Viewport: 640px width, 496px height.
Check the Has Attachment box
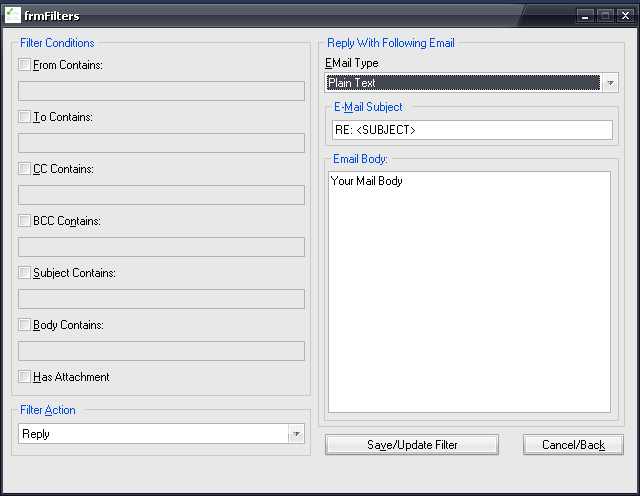pos(25,377)
